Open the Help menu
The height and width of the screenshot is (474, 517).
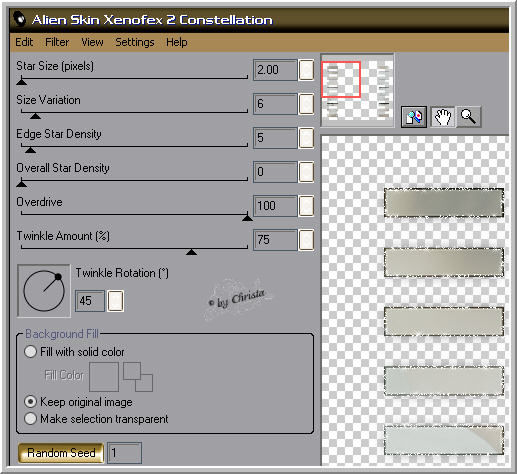tap(177, 42)
